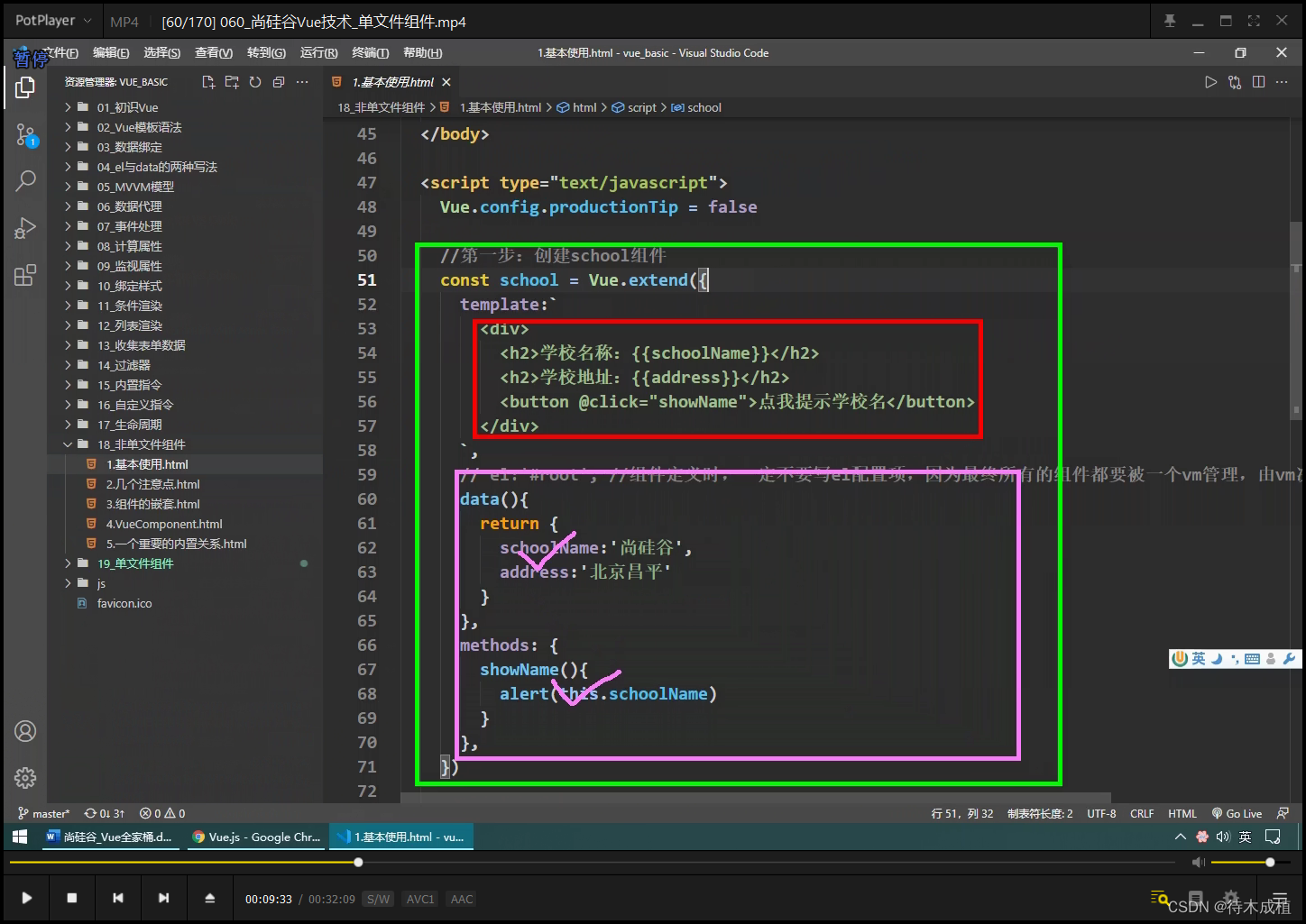Switch to Vue.js Google Chrome taskbar window
The image size is (1306, 924).
[257, 837]
